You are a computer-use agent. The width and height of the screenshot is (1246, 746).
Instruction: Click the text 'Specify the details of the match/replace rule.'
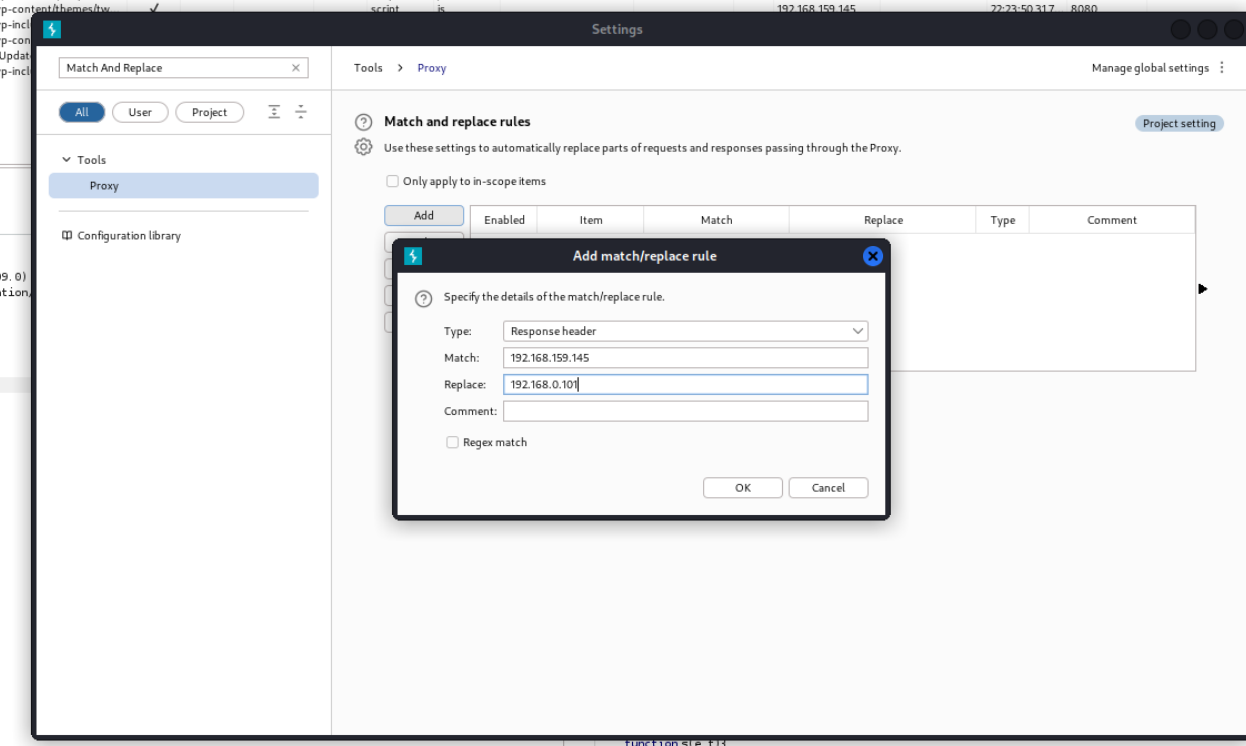coord(554,297)
